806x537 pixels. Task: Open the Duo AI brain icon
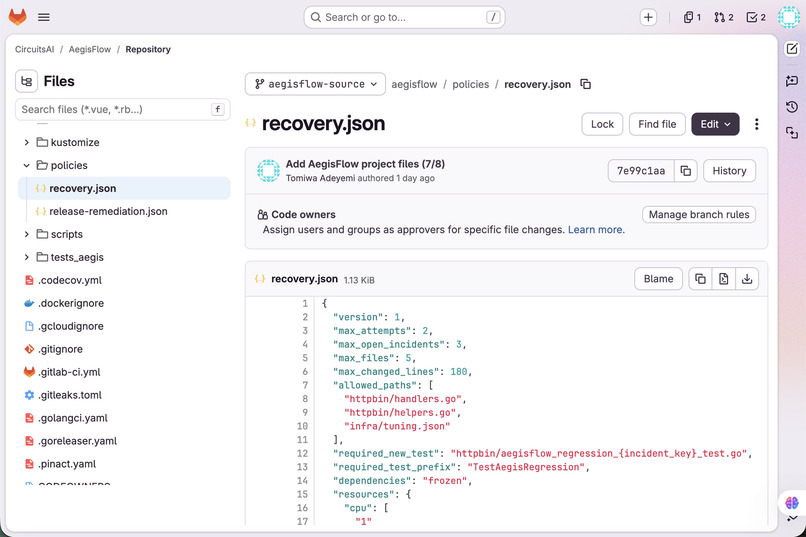792,502
